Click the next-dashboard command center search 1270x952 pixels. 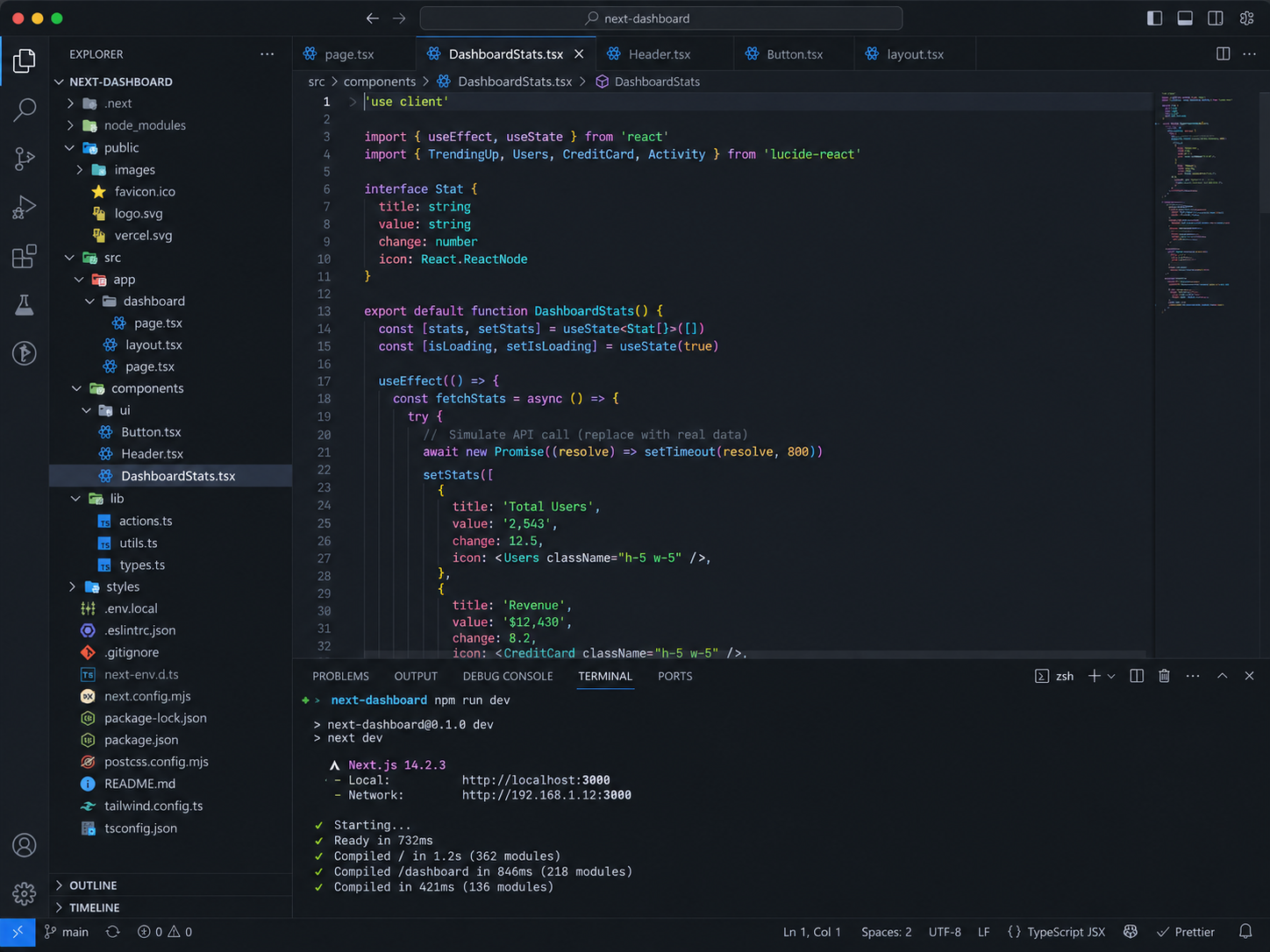coord(661,18)
